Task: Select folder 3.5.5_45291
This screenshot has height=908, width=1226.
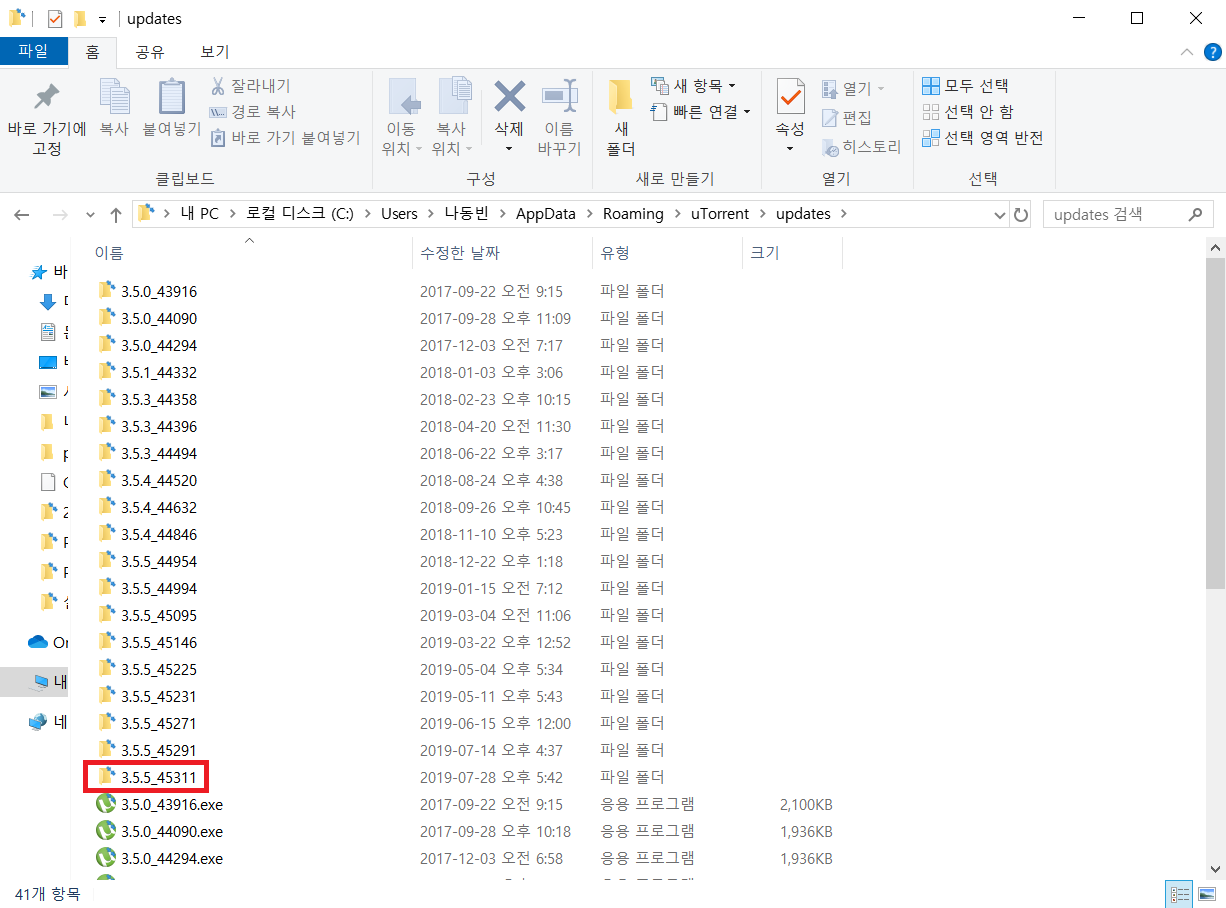Action: (159, 750)
